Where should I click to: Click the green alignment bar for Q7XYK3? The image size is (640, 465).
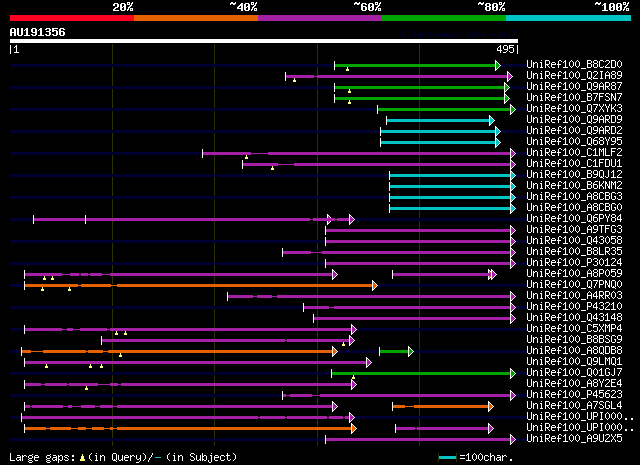click(447, 109)
